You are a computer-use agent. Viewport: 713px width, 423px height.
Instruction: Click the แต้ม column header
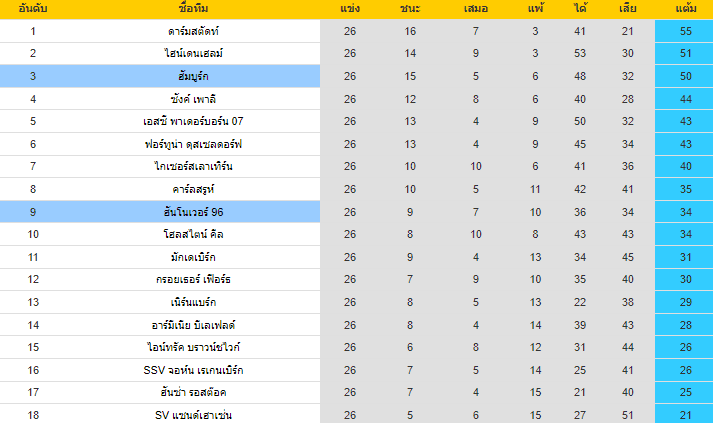click(685, 10)
